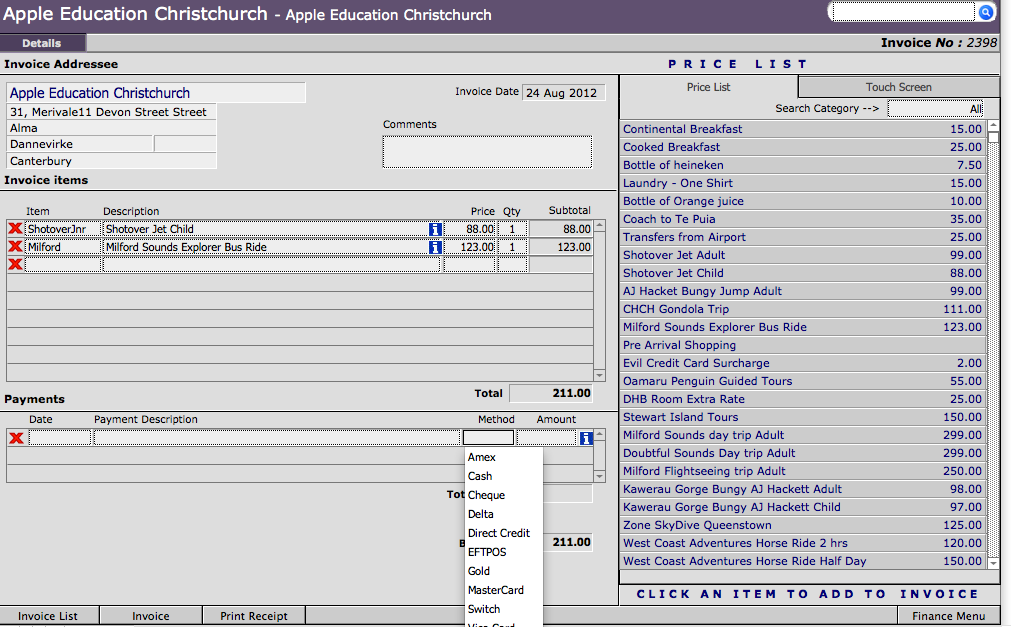1011x627 pixels.
Task: Select EFTPOS as payment method
Action: click(x=487, y=552)
